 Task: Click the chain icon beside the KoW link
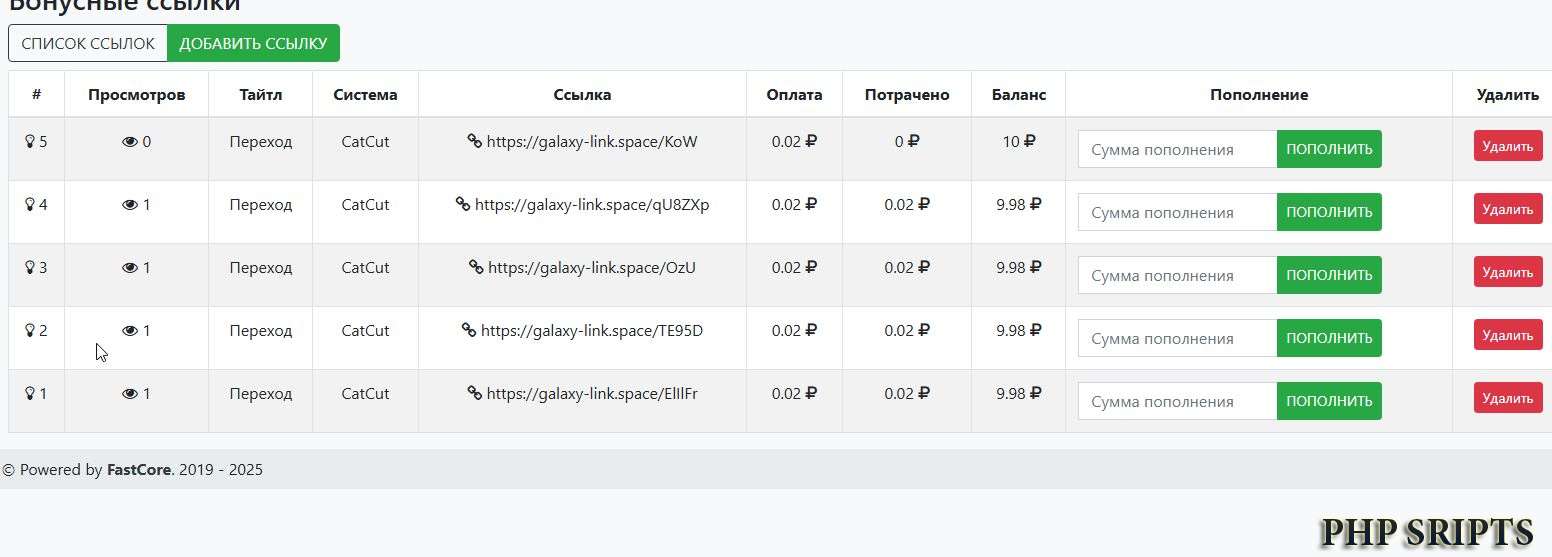click(x=475, y=142)
